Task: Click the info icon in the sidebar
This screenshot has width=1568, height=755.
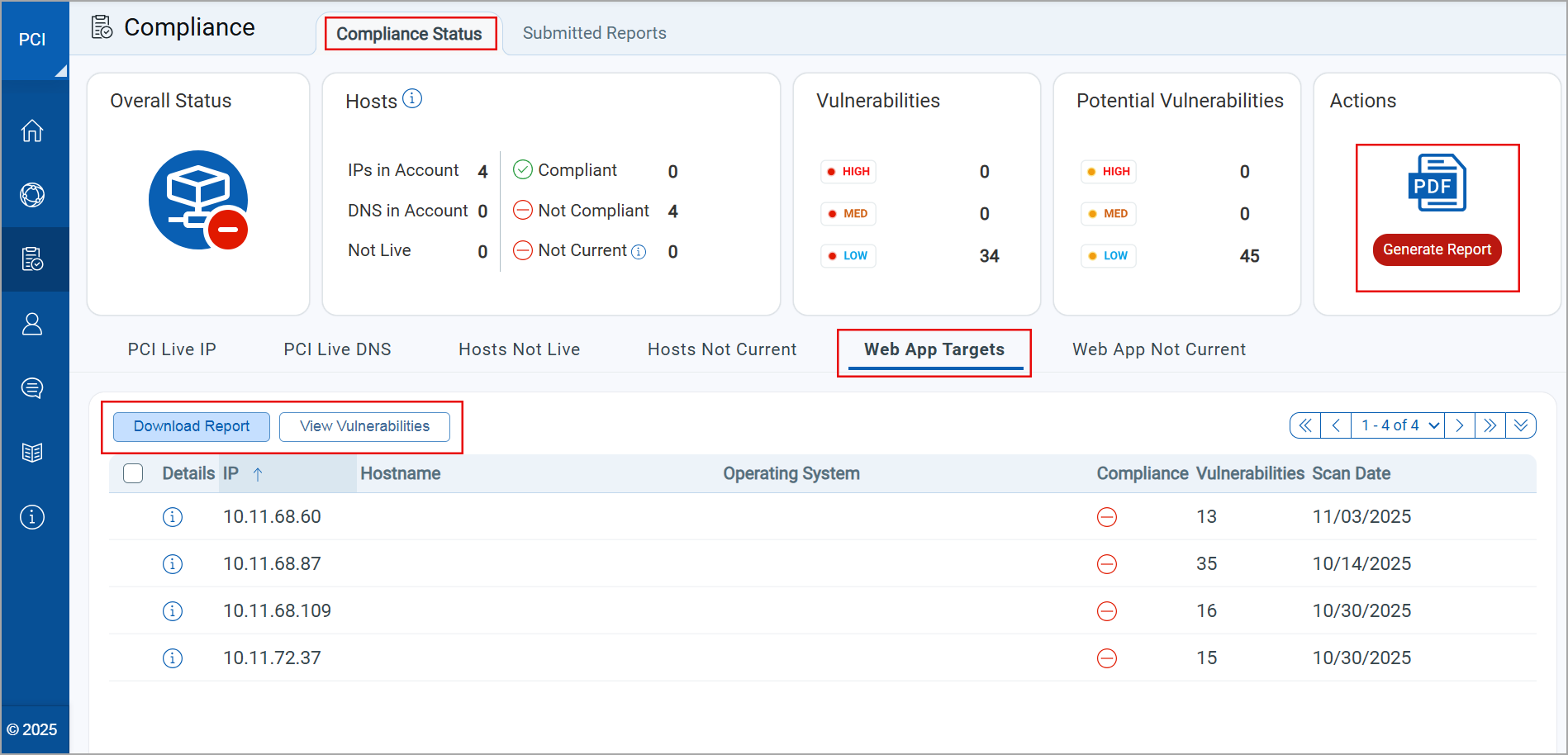Action: click(x=33, y=516)
